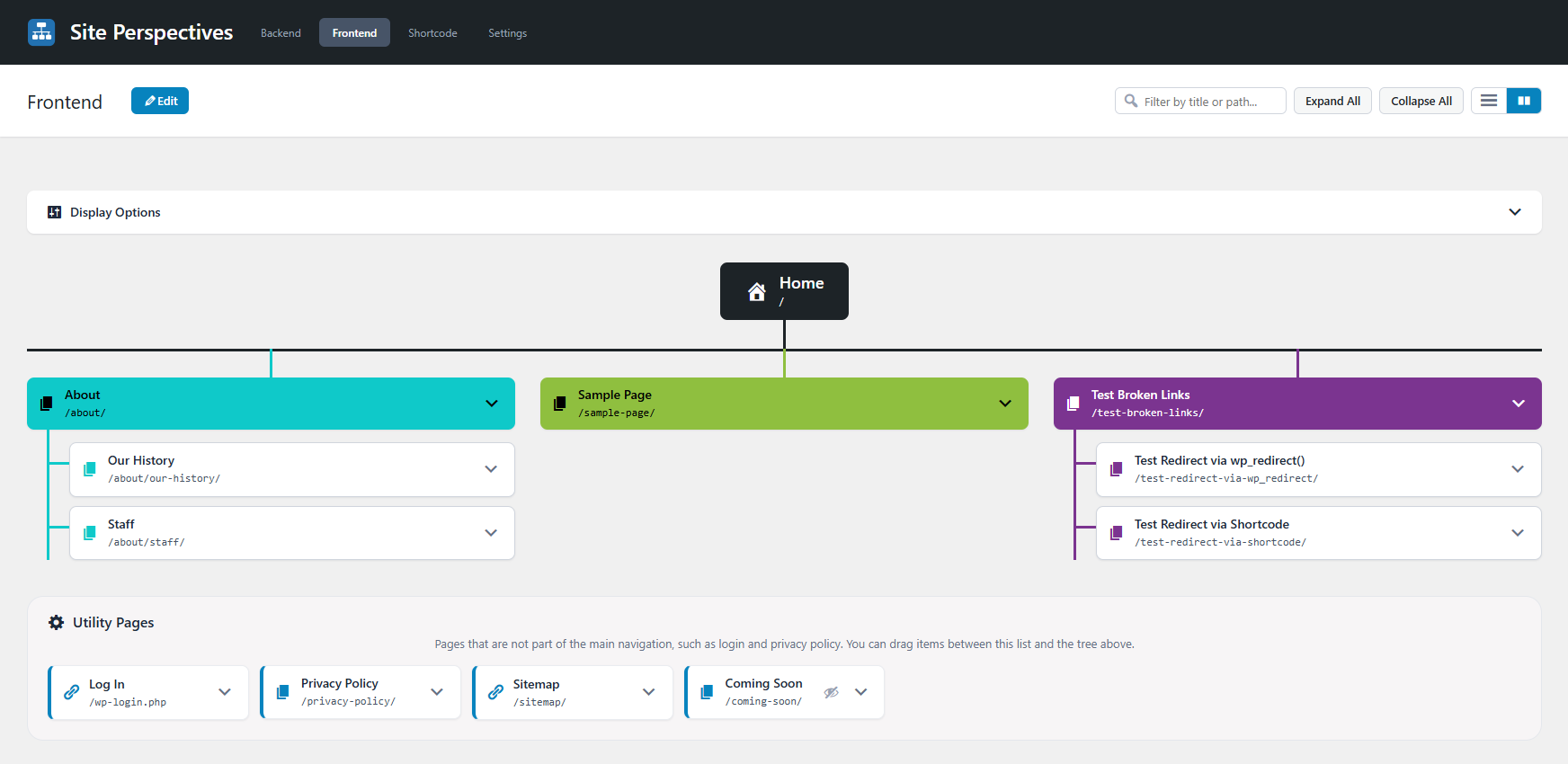Screen dimensions: 1568x764
Task: Expand the Staff page details
Action: pyautogui.click(x=491, y=533)
